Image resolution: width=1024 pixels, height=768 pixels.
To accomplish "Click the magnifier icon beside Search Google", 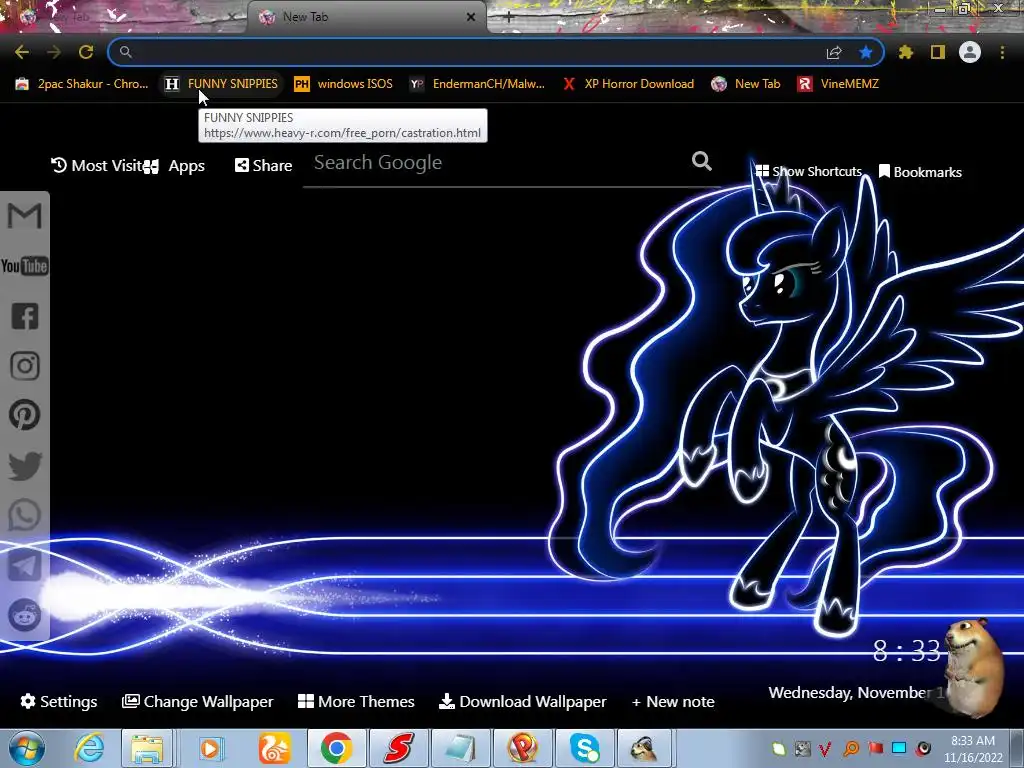I will [x=701, y=161].
